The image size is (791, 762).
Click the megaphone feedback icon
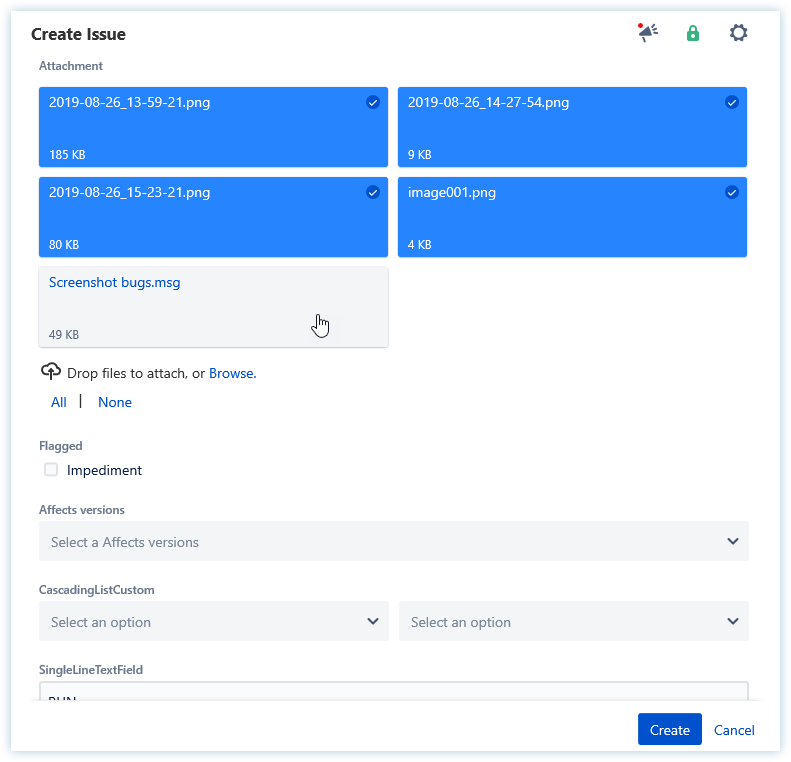point(648,33)
